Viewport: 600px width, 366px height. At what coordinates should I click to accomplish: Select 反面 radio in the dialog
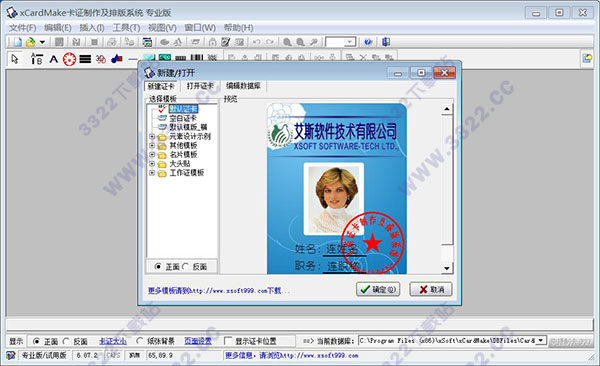186,266
